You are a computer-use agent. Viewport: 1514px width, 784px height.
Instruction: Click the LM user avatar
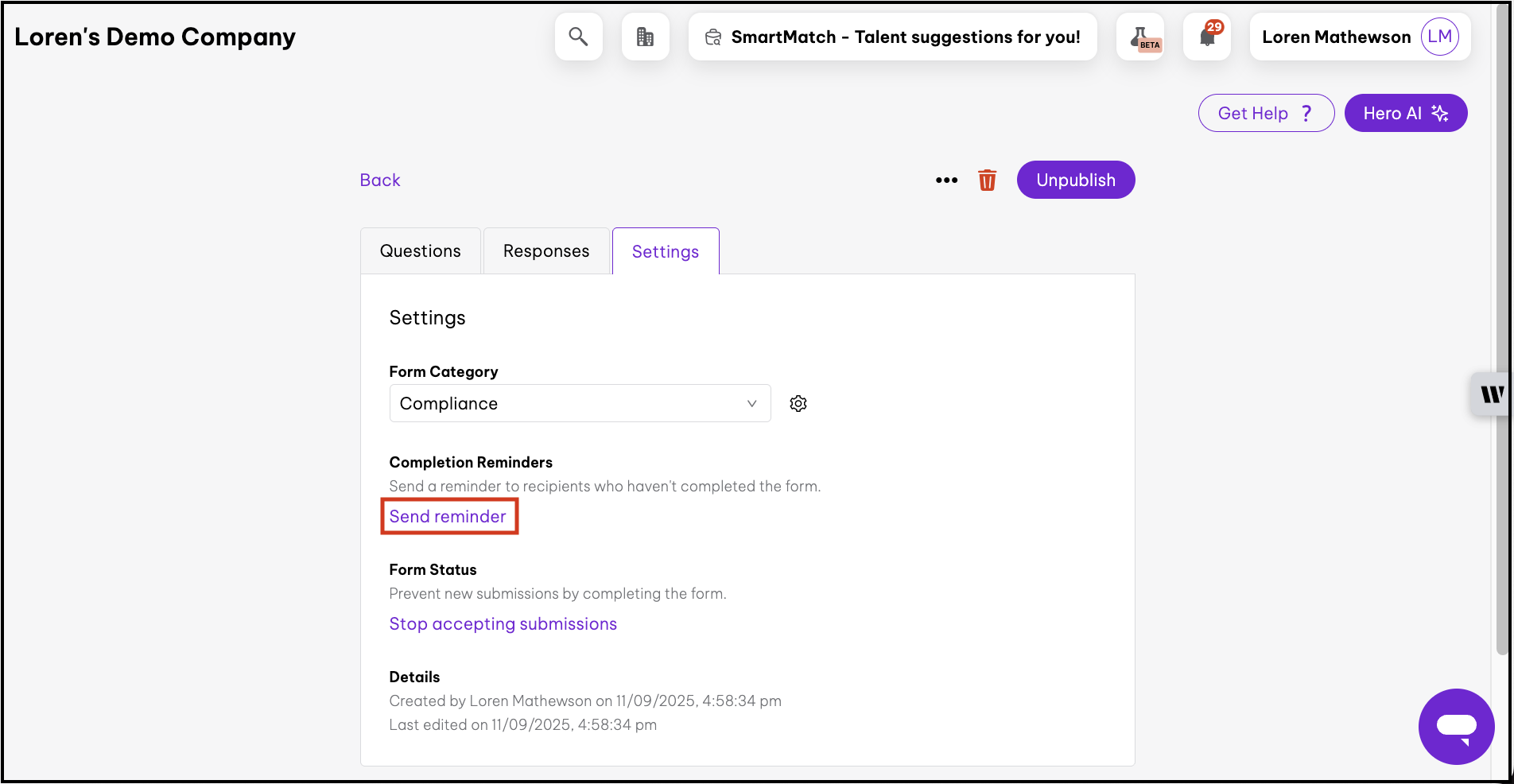1439,37
